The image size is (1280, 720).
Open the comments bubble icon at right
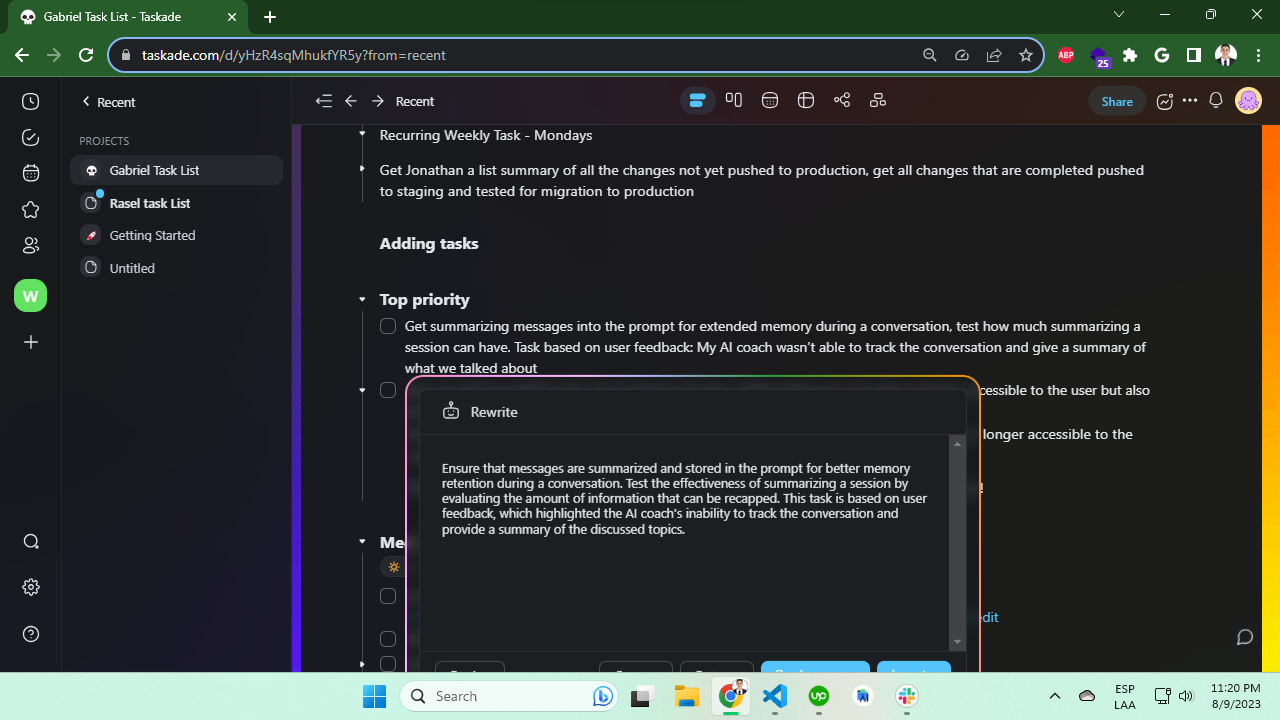click(1245, 637)
